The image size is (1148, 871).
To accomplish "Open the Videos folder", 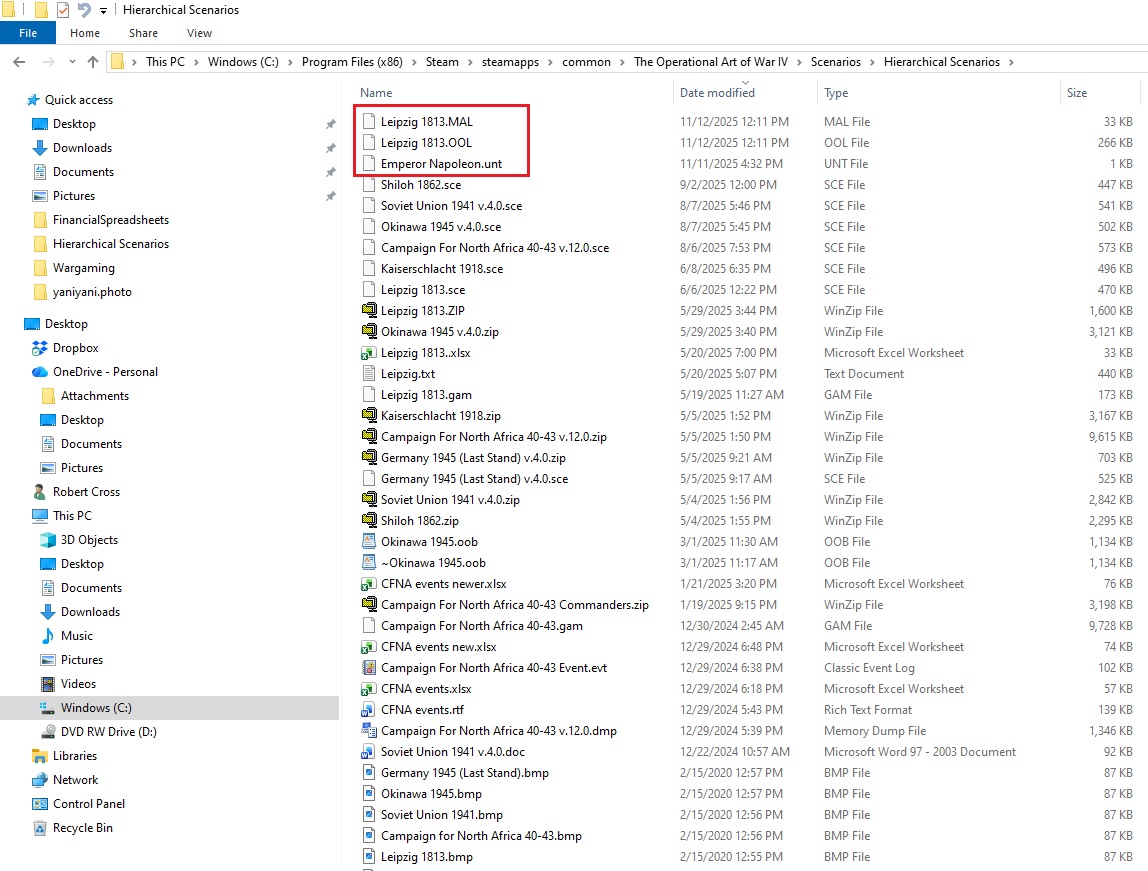I will [x=78, y=684].
